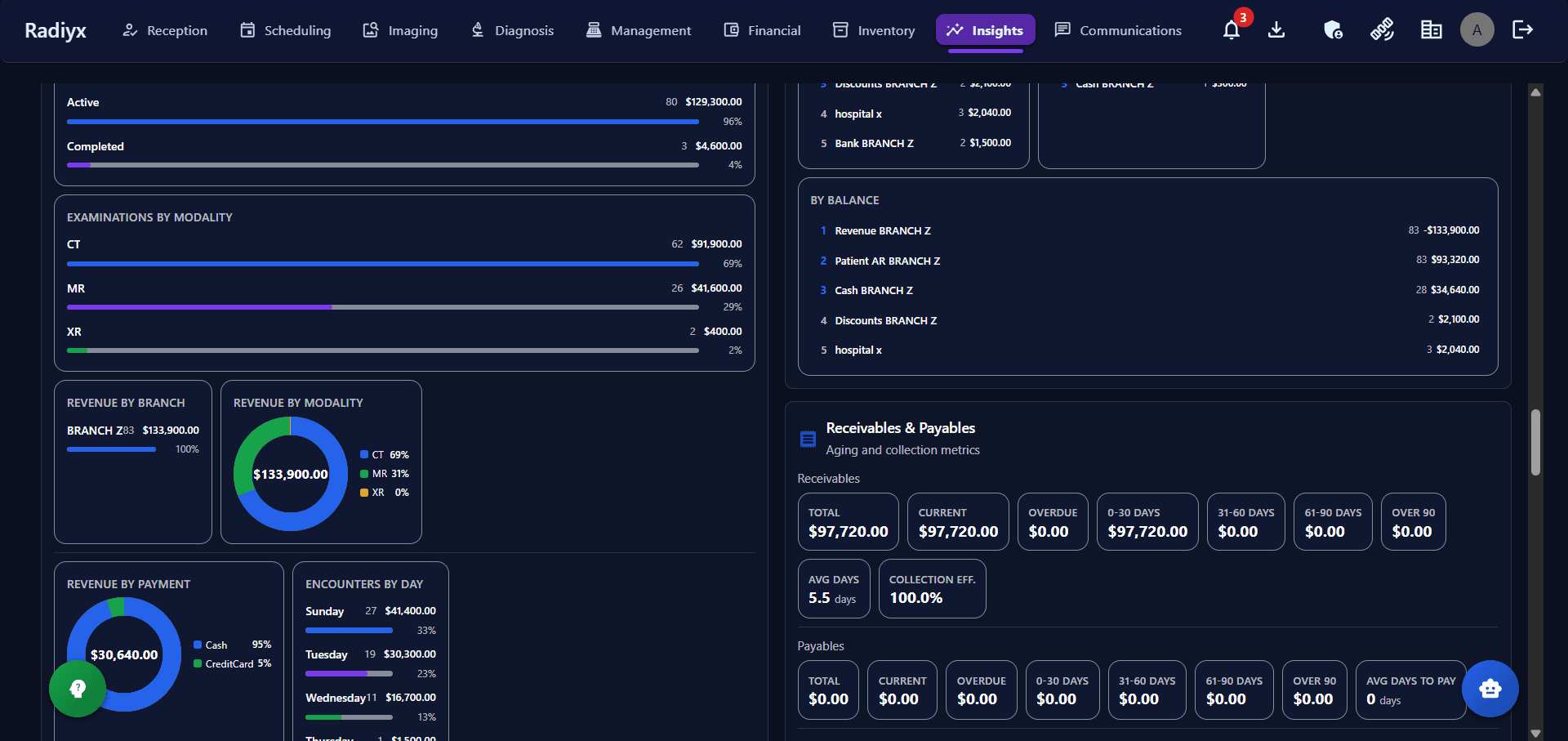The image size is (1568, 741).
Task: Open the Imaging menu
Action: point(400,30)
